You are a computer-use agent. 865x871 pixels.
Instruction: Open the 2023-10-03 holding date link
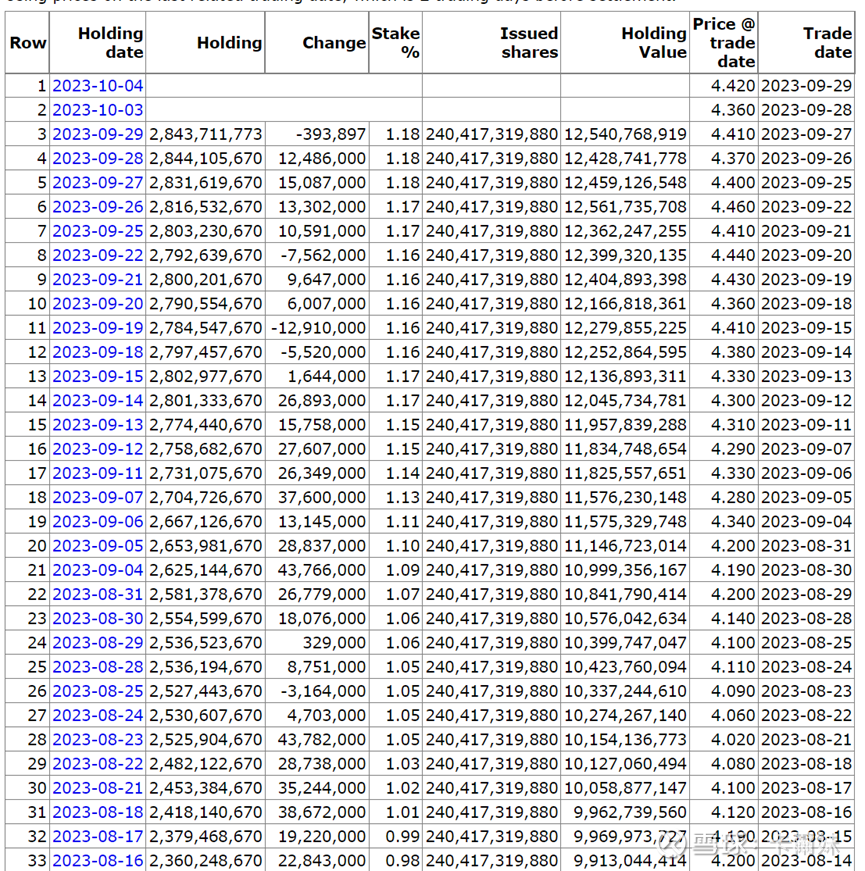coord(98,110)
